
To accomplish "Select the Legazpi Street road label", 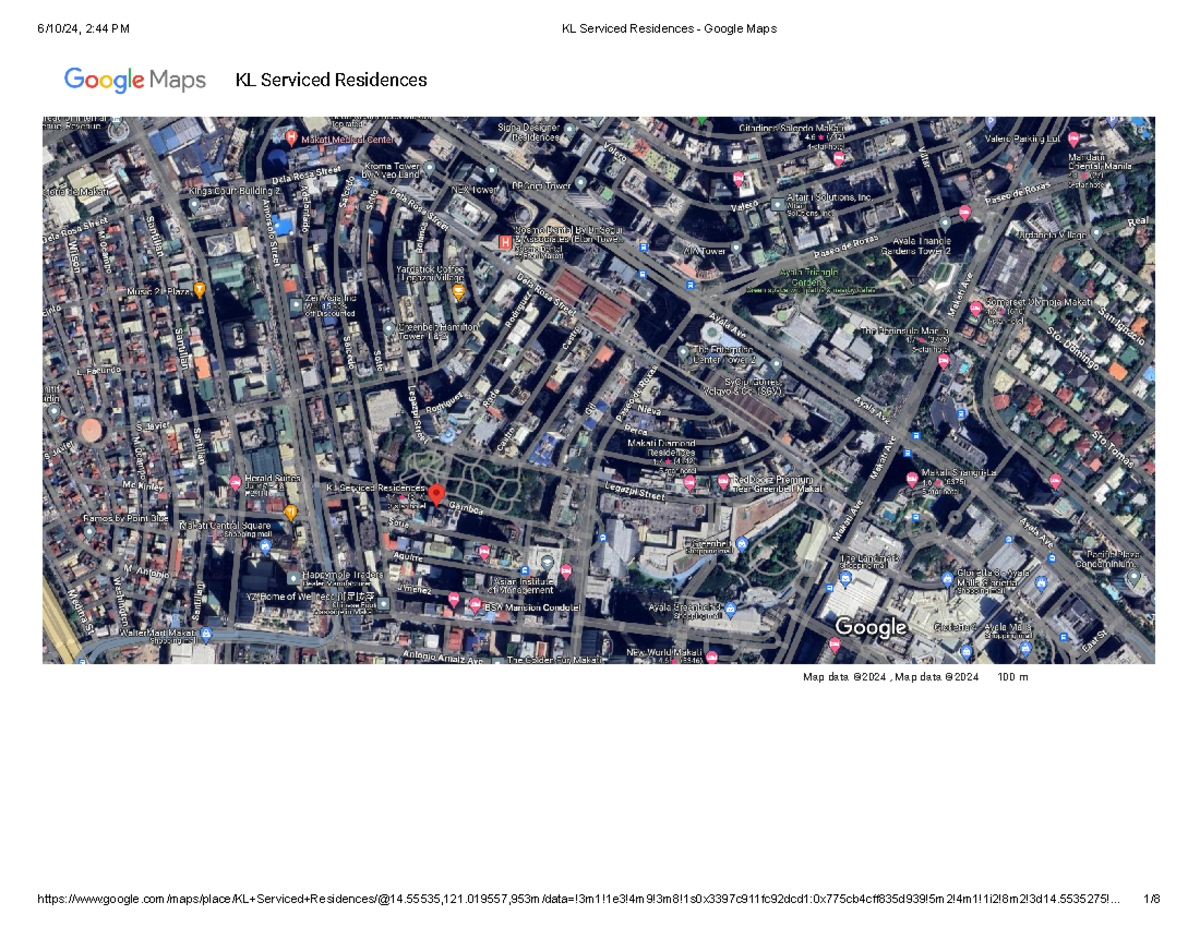I will 637,492.
